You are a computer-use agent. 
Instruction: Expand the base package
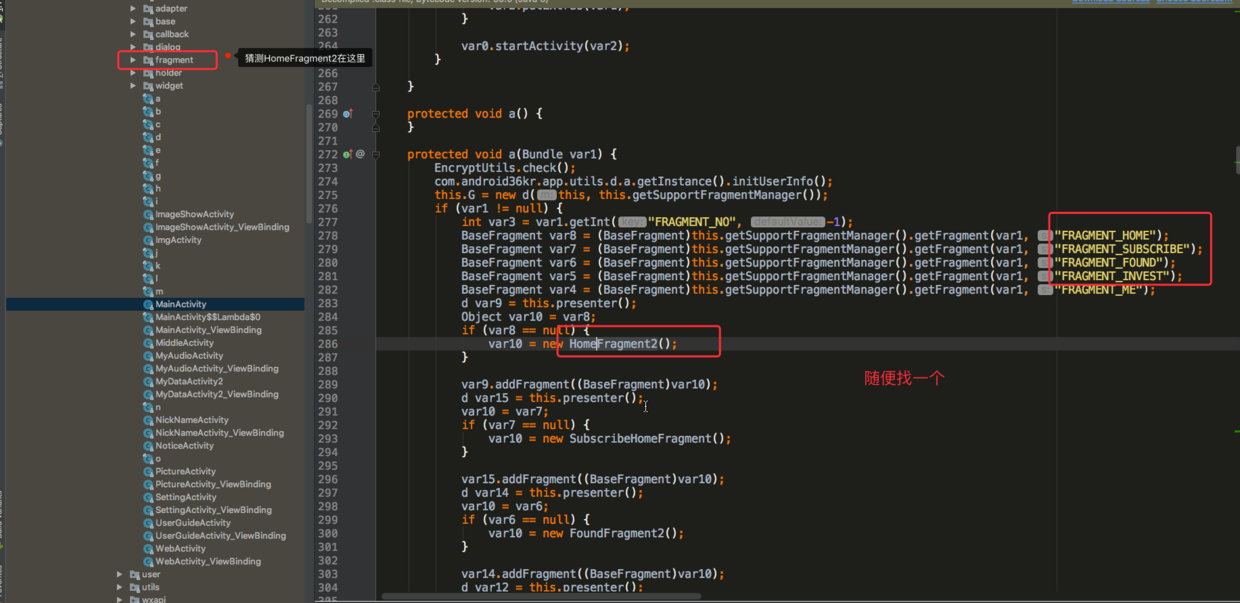(133, 21)
